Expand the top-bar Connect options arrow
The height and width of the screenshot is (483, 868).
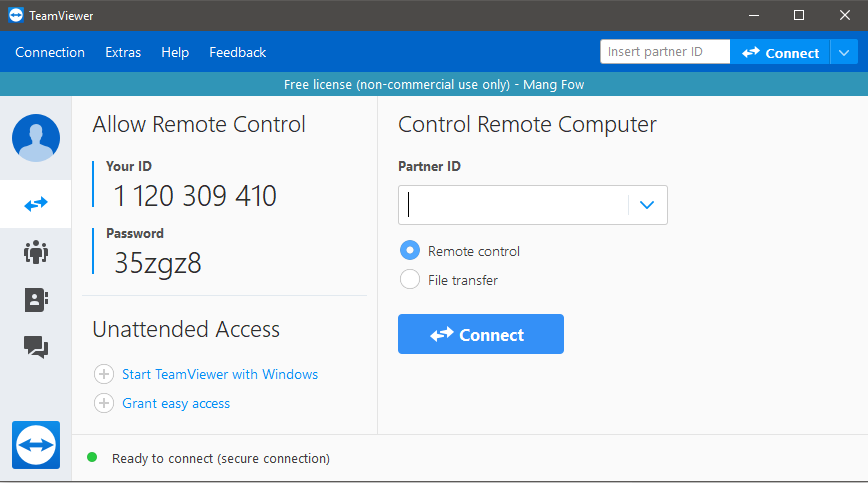click(844, 53)
